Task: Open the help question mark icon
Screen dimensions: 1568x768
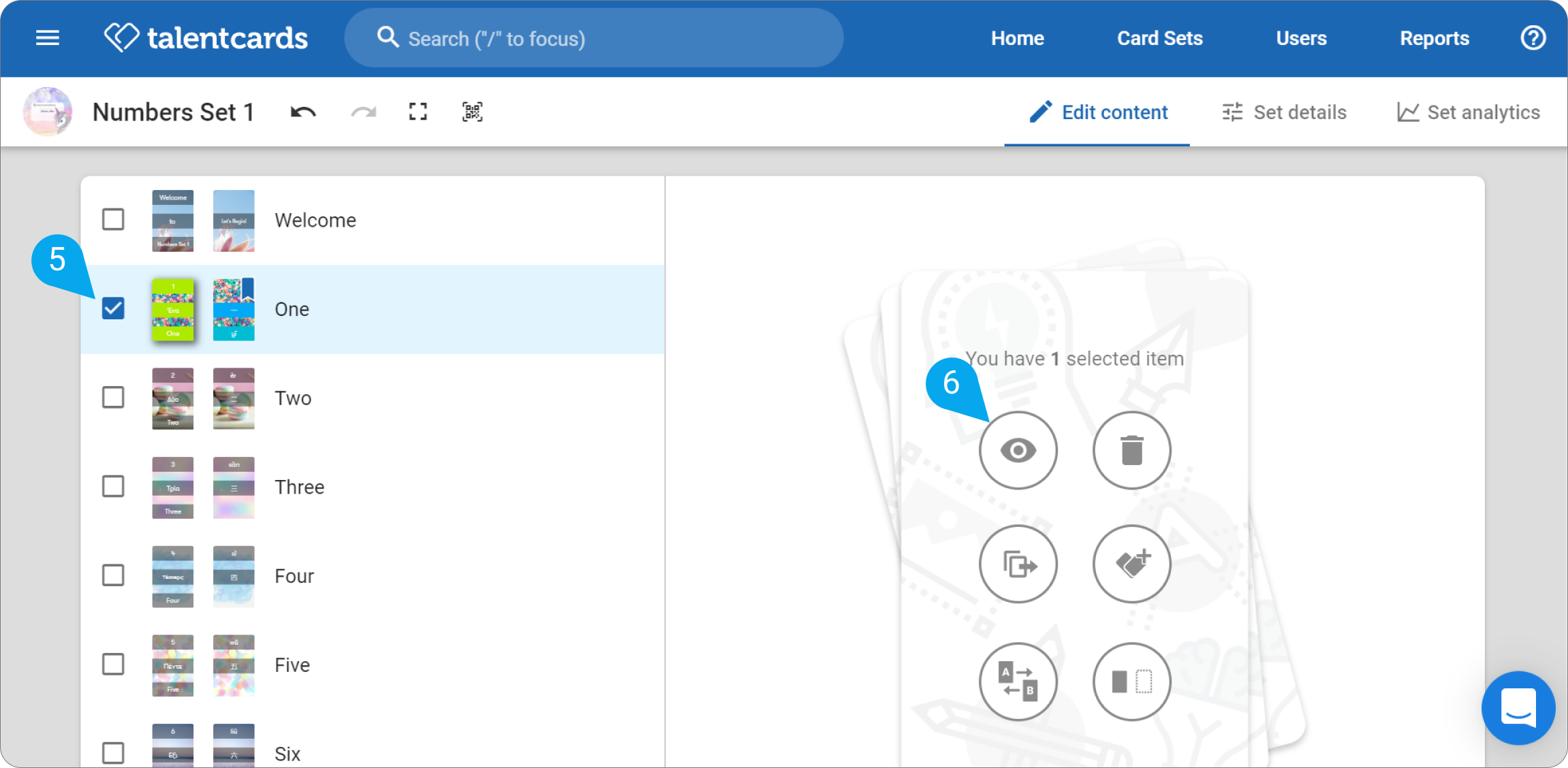Action: tap(1533, 38)
